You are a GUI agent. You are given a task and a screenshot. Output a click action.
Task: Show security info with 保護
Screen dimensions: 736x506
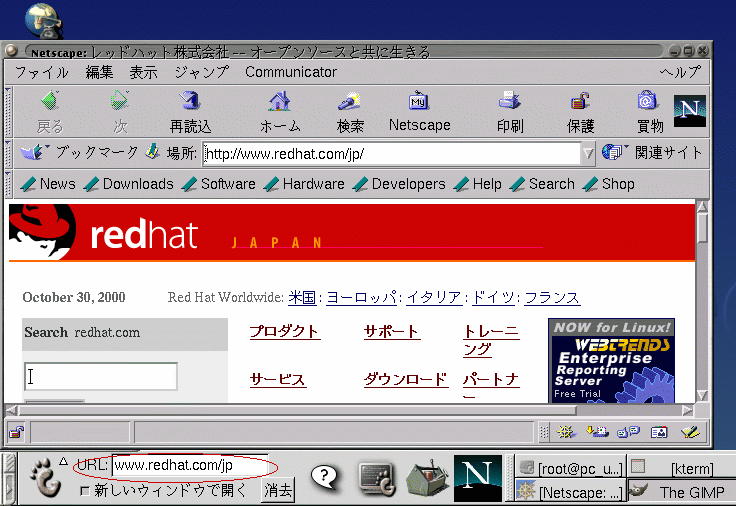(x=581, y=112)
